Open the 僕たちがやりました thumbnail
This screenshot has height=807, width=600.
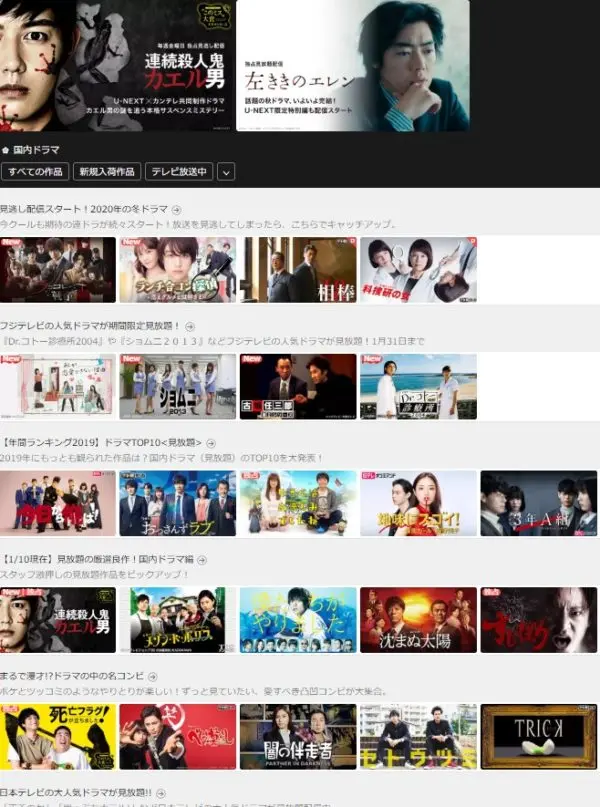click(x=298, y=620)
